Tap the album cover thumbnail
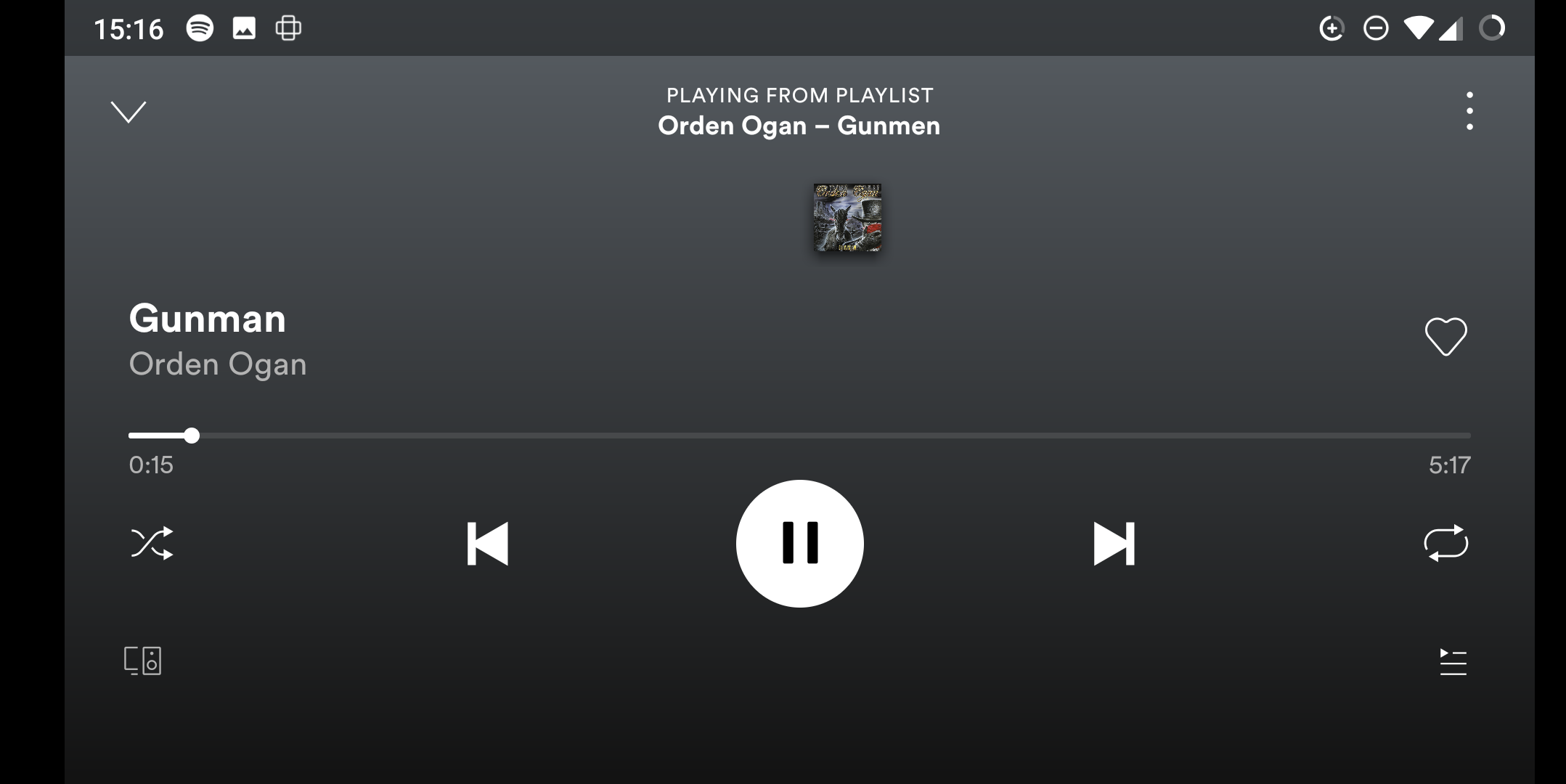 [x=847, y=218]
